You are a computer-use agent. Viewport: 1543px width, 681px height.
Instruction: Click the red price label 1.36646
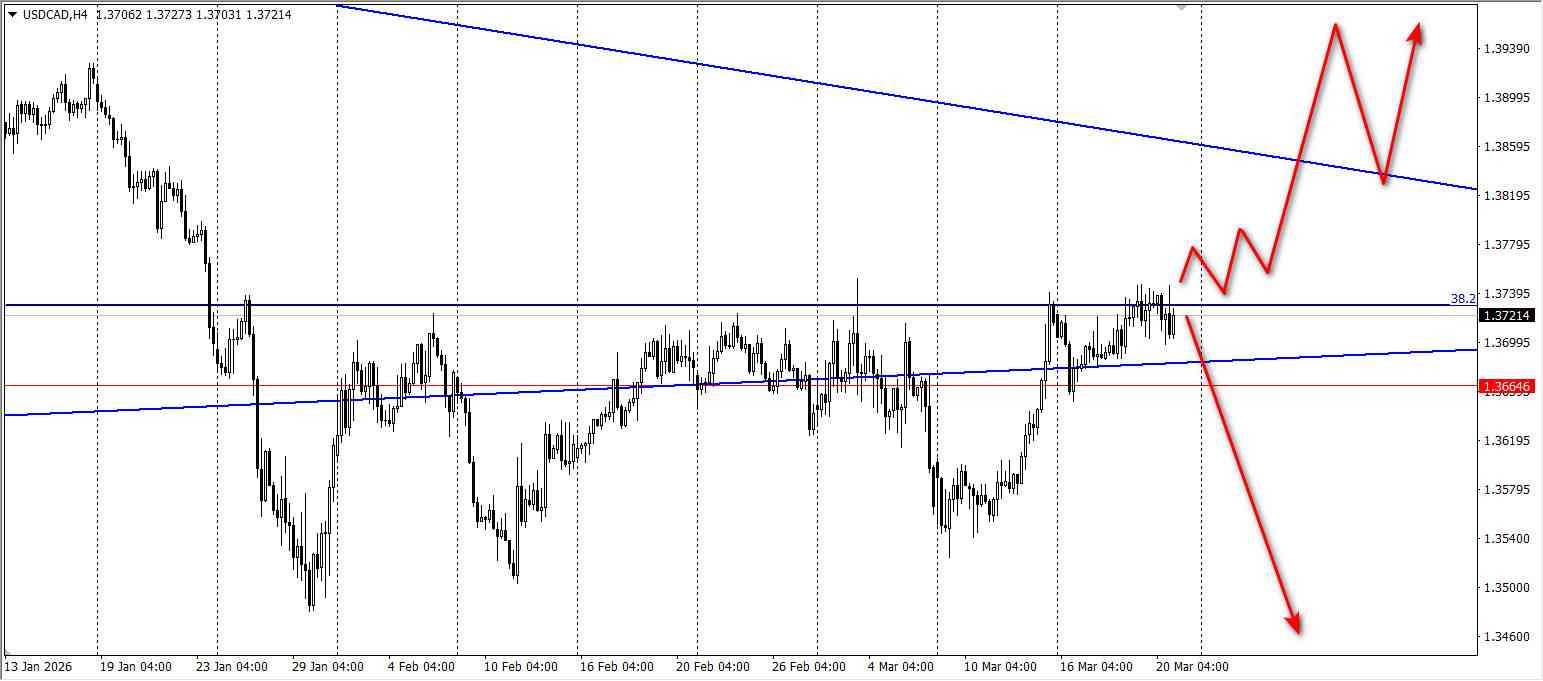(1508, 386)
